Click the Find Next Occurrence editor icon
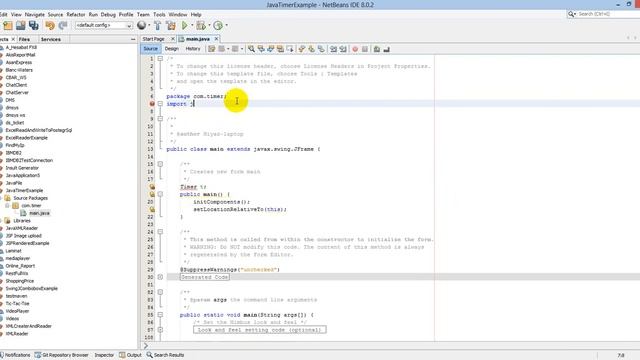Viewport: 640px width, 360px height. (271, 49)
